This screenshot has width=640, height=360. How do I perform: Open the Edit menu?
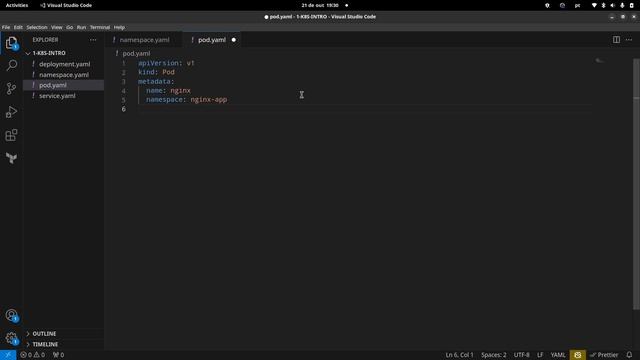[x=18, y=27]
